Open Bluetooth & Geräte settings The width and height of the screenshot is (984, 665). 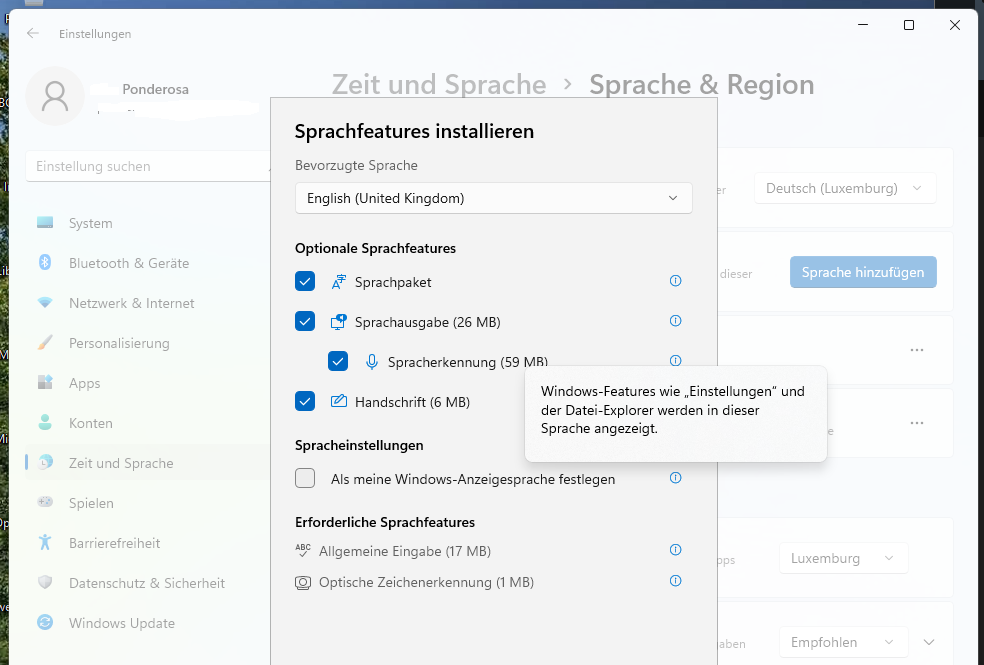128,263
